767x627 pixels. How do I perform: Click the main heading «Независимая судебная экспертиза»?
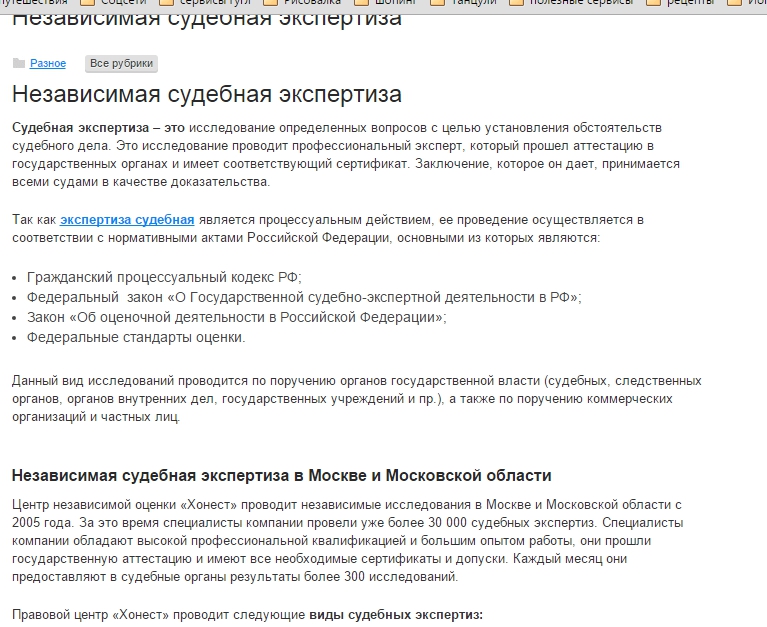207,94
